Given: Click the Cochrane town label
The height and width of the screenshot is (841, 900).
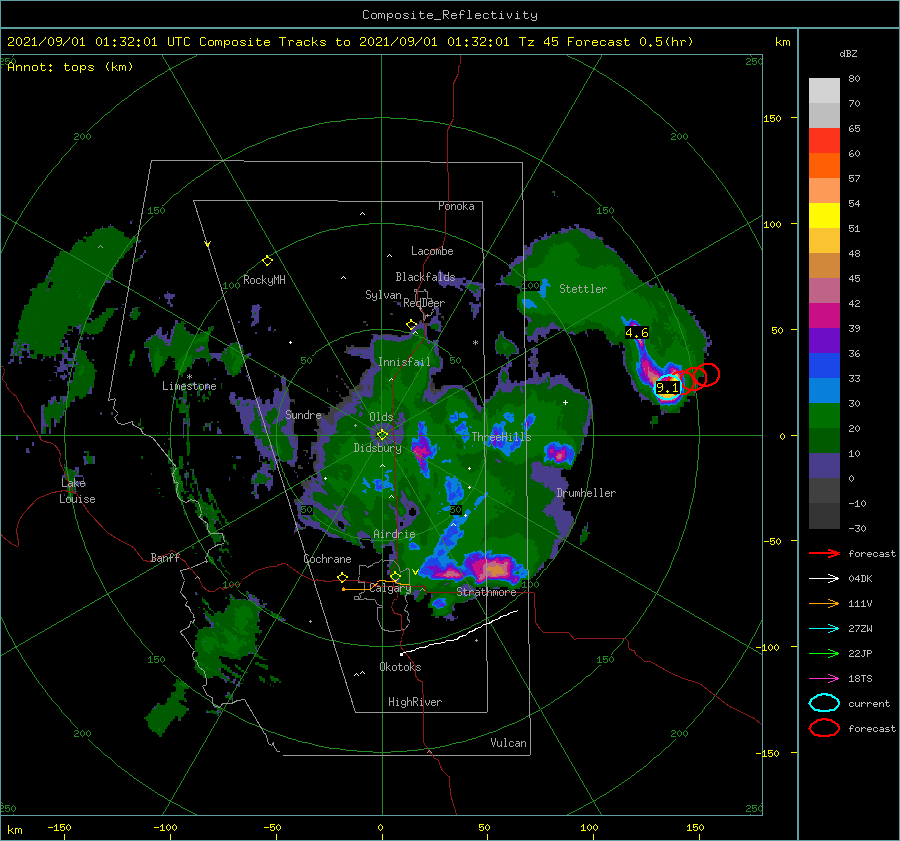Looking at the screenshot, I should coord(327,559).
